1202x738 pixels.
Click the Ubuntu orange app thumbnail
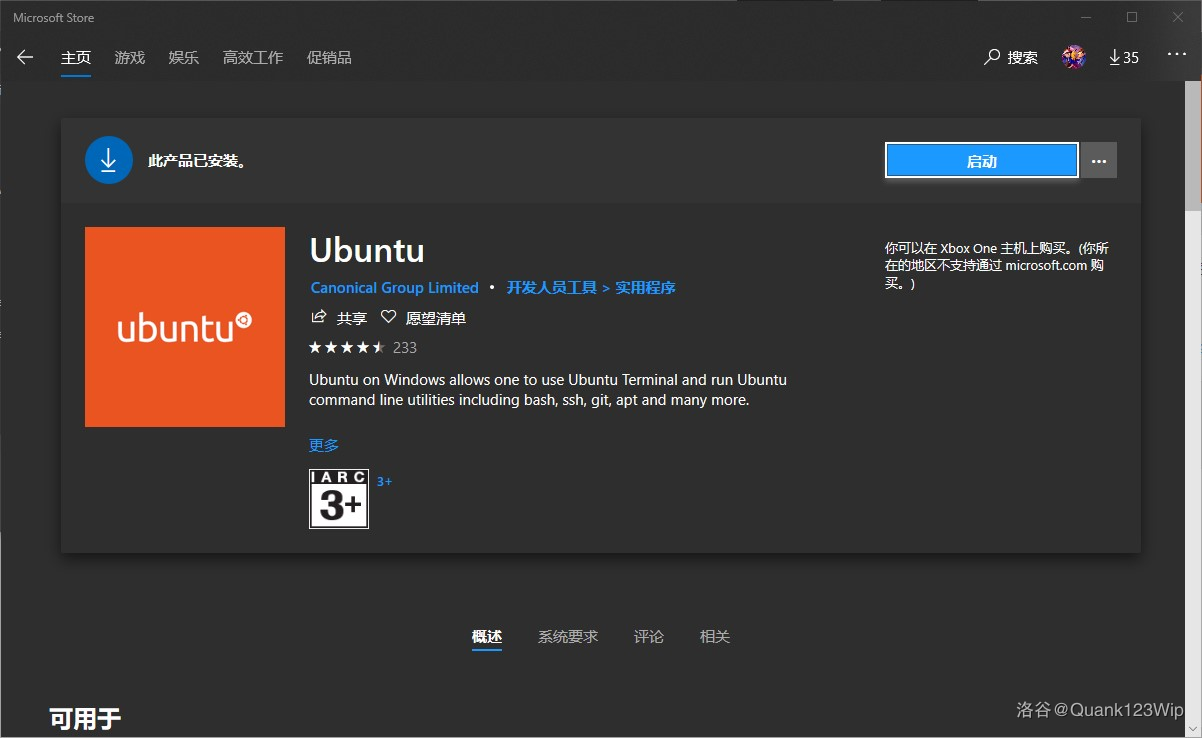185,327
